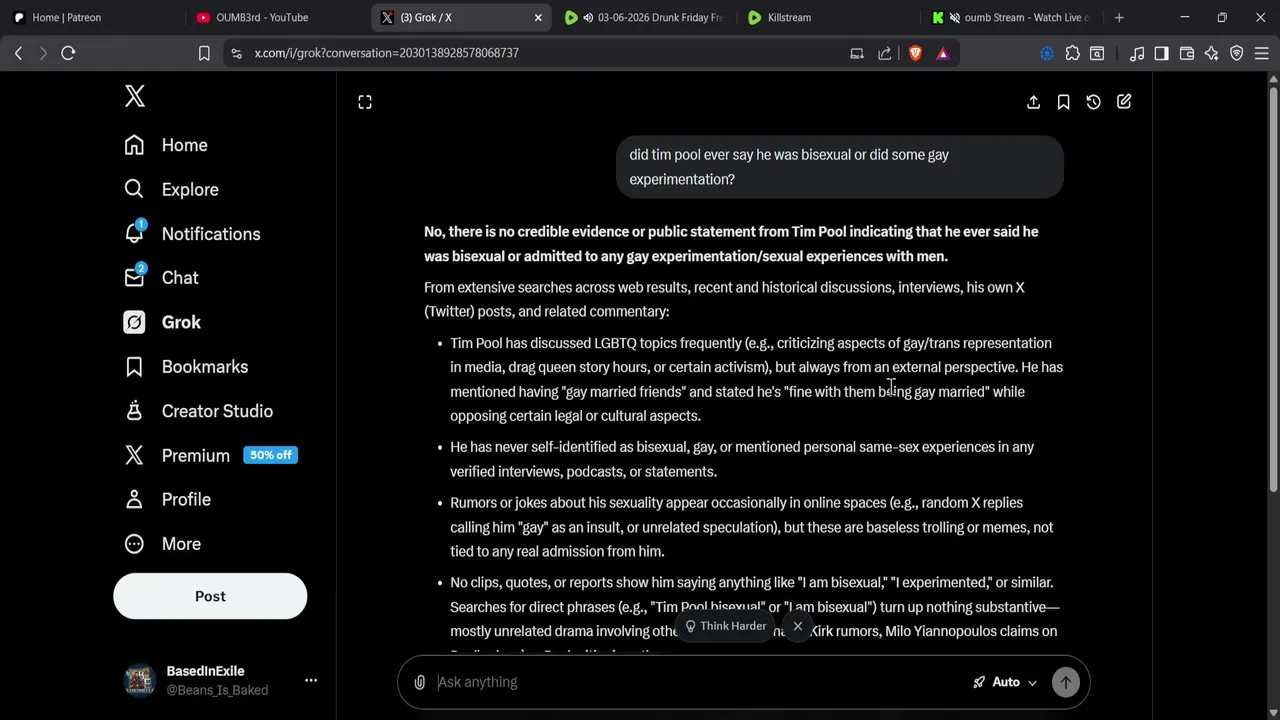
Task: Click the X logo in the sidebar
Action: (x=135, y=96)
